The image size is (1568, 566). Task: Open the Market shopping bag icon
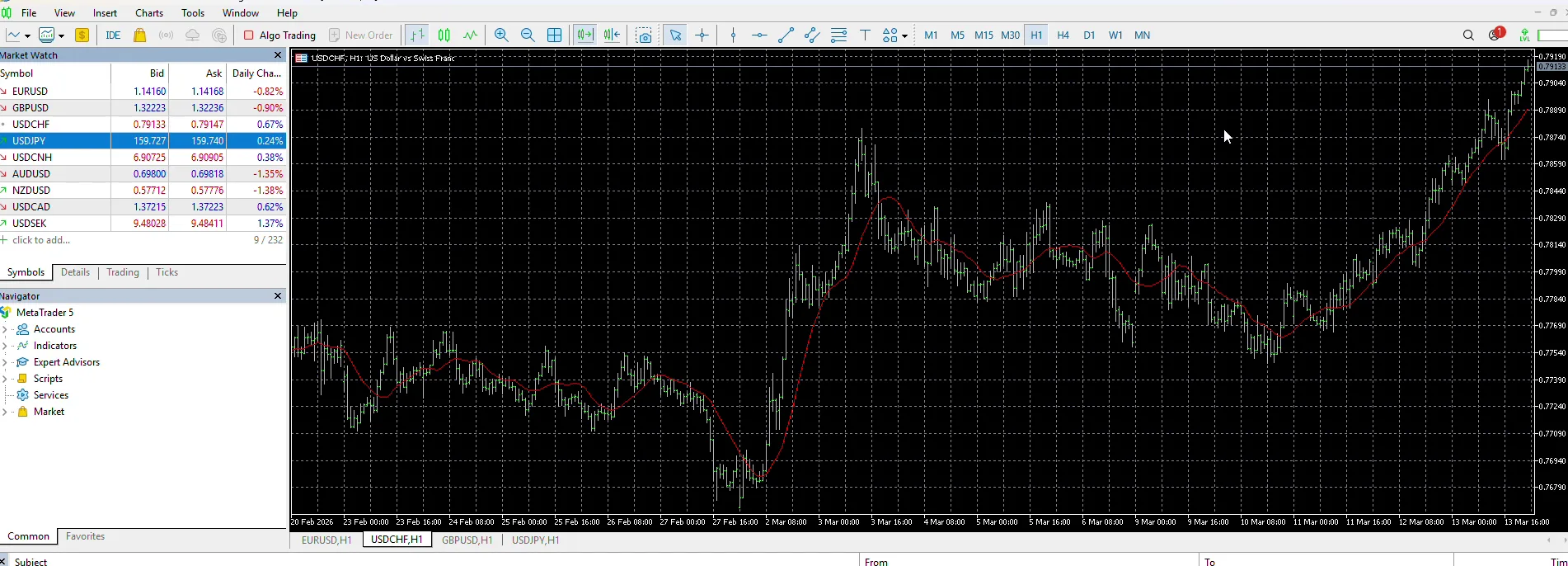click(140, 35)
